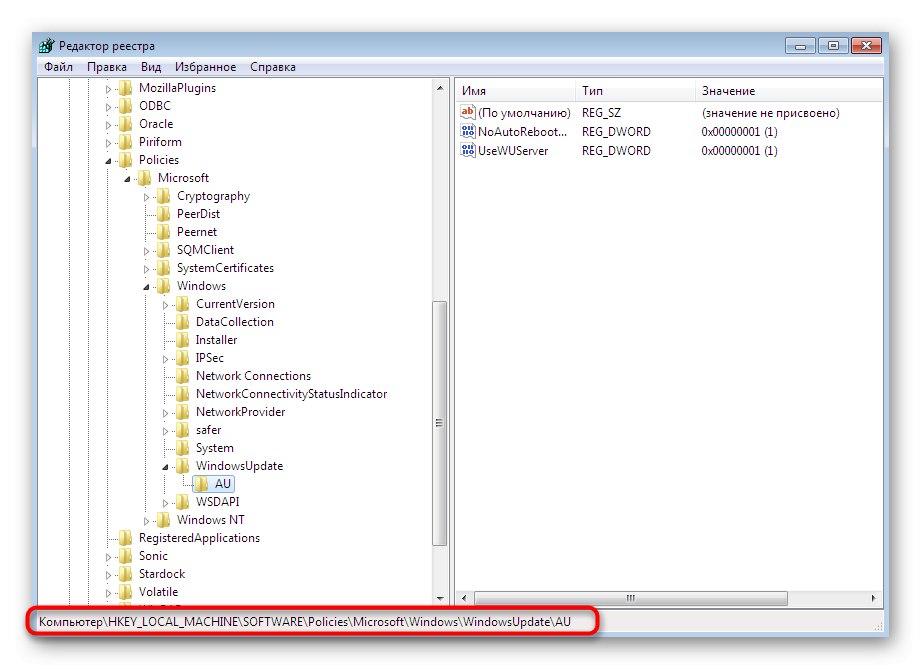The image size is (921, 669).
Task: Collapse the WindowsUpdate key
Action: pyautogui.click(x=165, y=467)
